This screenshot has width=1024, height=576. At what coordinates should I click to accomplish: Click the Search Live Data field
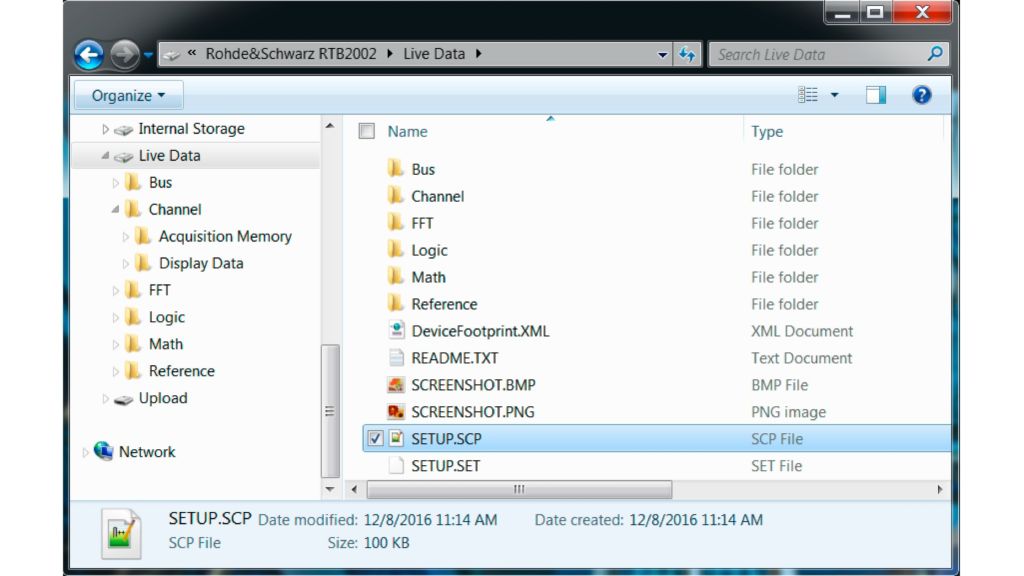820,54
